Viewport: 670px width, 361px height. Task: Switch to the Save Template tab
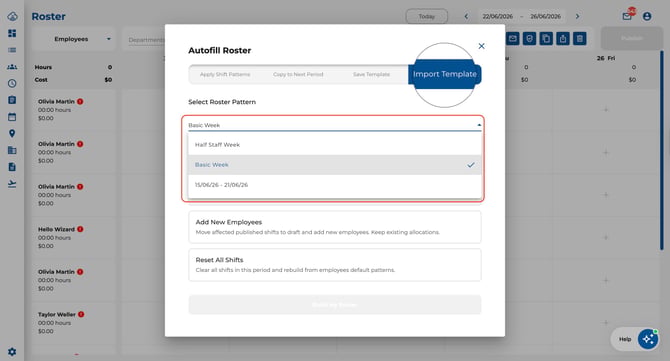coord(371,74)
